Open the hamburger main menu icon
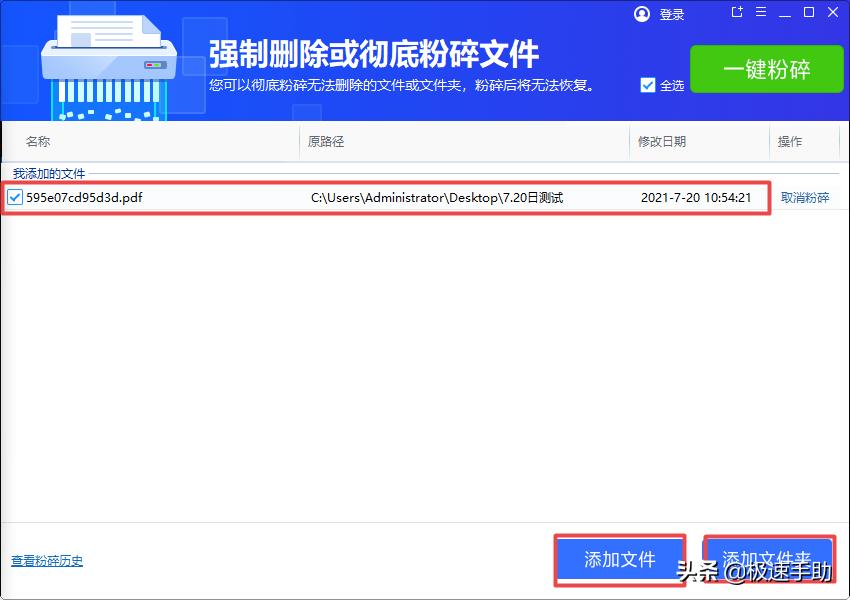 point(761,13)
